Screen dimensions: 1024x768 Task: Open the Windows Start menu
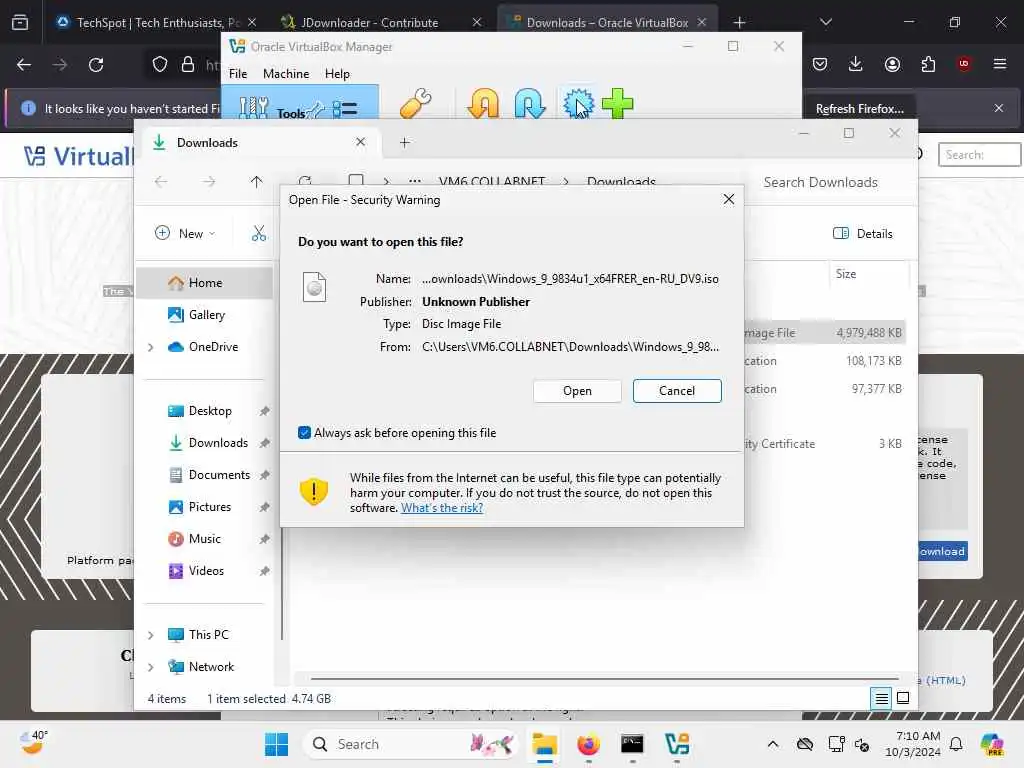[277, 744]
